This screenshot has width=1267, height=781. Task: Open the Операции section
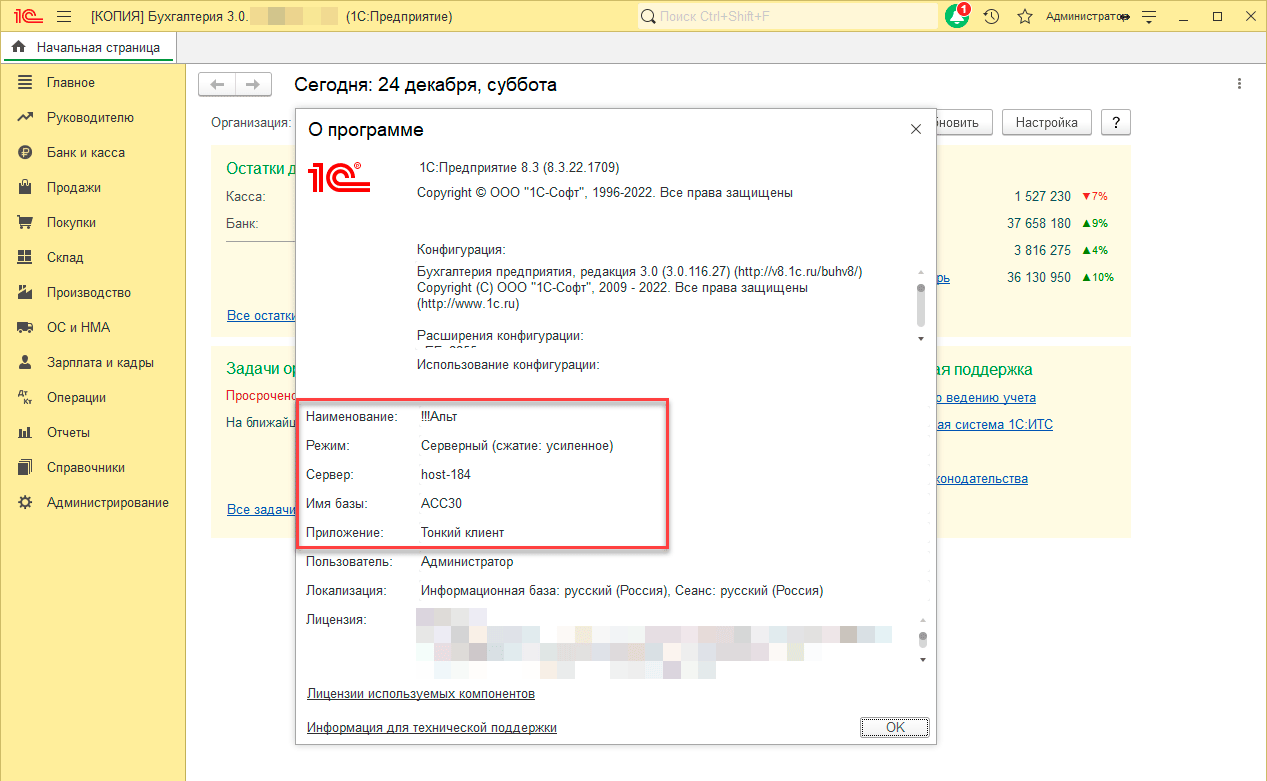76,398
